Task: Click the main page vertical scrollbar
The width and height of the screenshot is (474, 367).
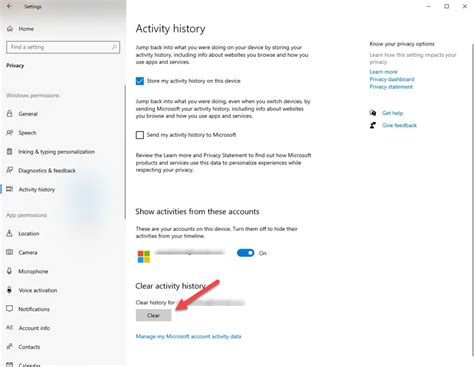Action: pyautogui.click(x=472, y=200)
